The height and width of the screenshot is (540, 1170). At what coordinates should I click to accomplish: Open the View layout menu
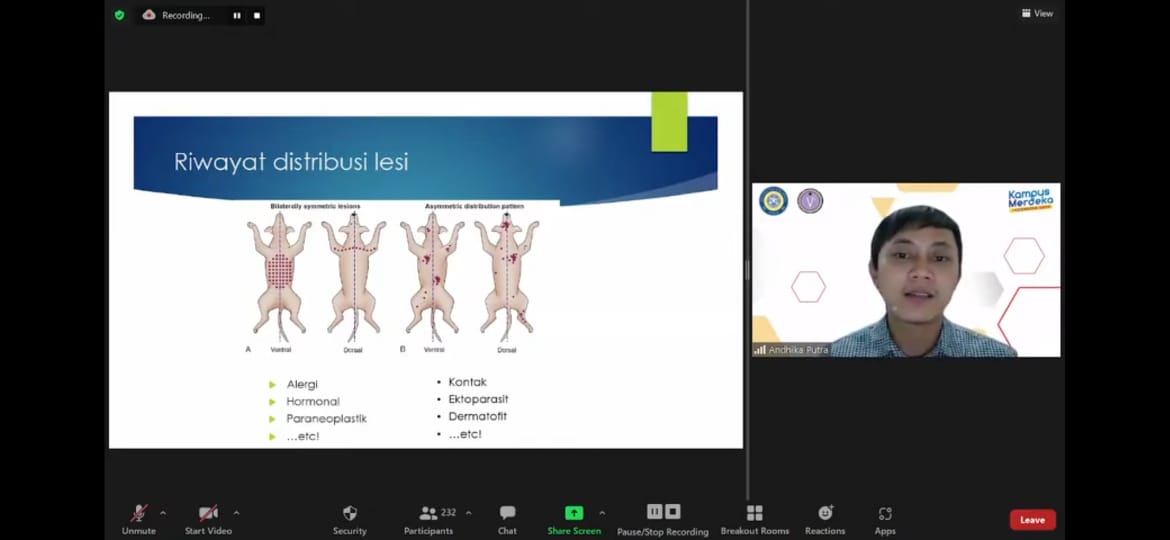pyautogui.click(x=1037, y=13)
